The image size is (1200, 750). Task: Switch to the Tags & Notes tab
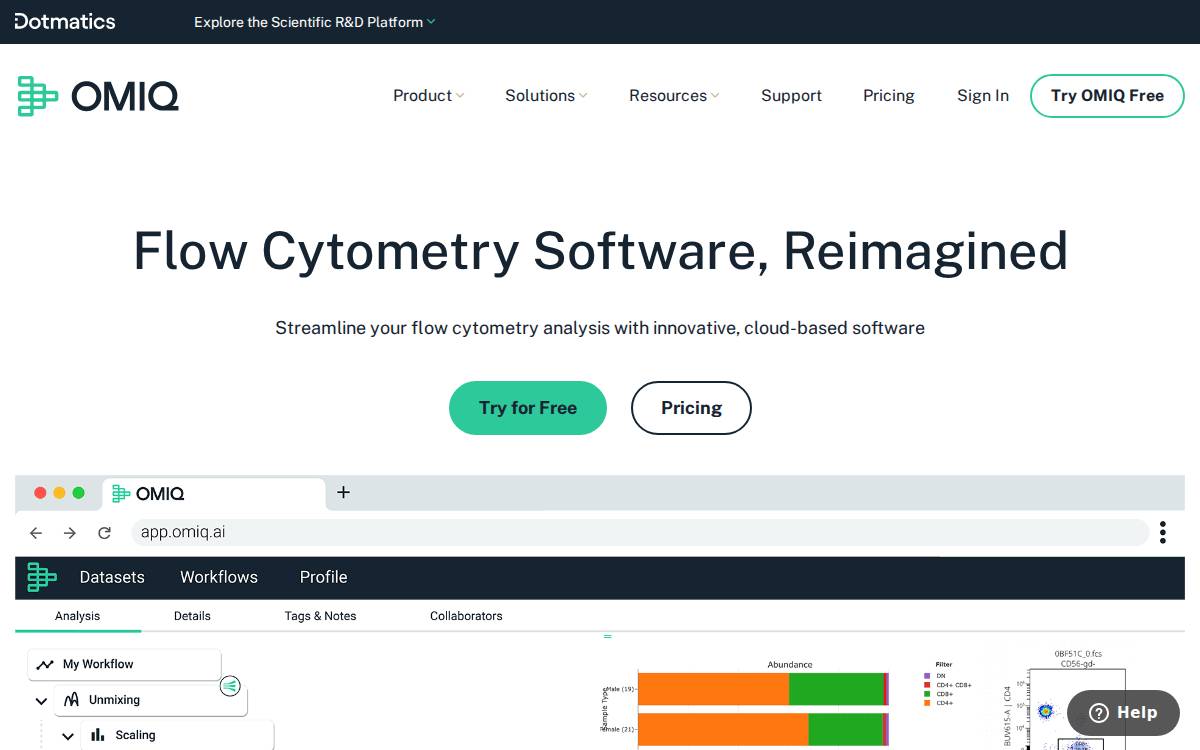(x=320, y=616)
